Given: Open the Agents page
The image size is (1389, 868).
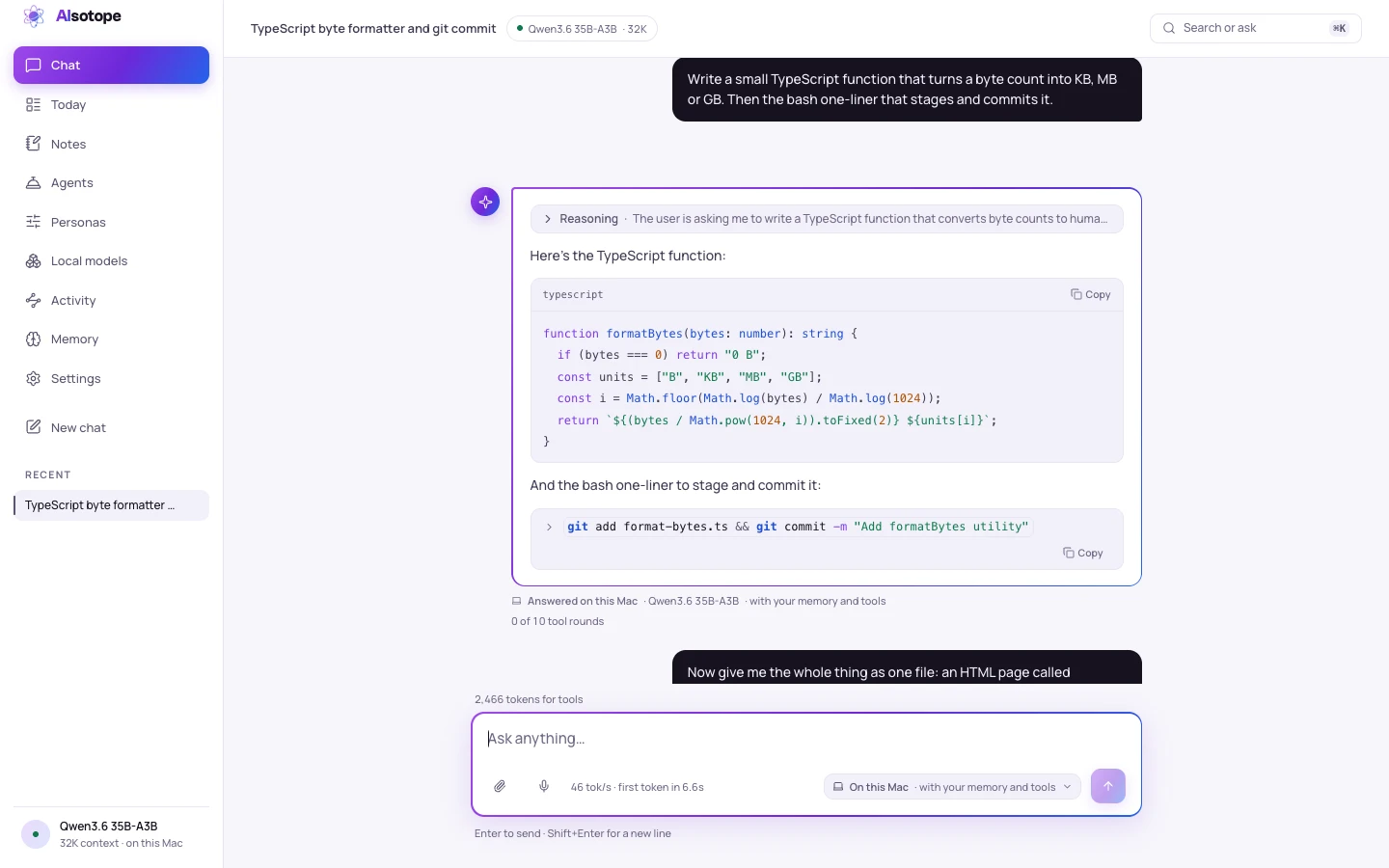Looking at the screenshot, I should tap(111, 182).
